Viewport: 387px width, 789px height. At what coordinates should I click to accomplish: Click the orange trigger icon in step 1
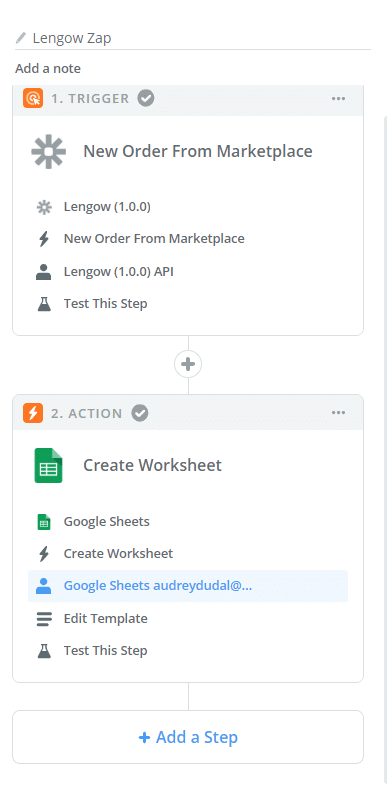(33, 98)
